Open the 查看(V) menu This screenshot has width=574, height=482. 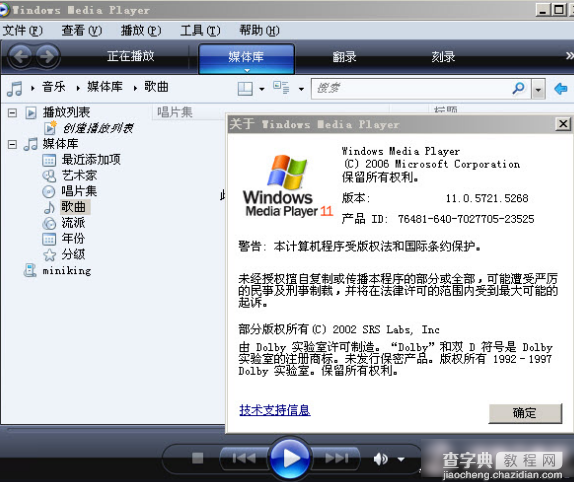point(82,30)
